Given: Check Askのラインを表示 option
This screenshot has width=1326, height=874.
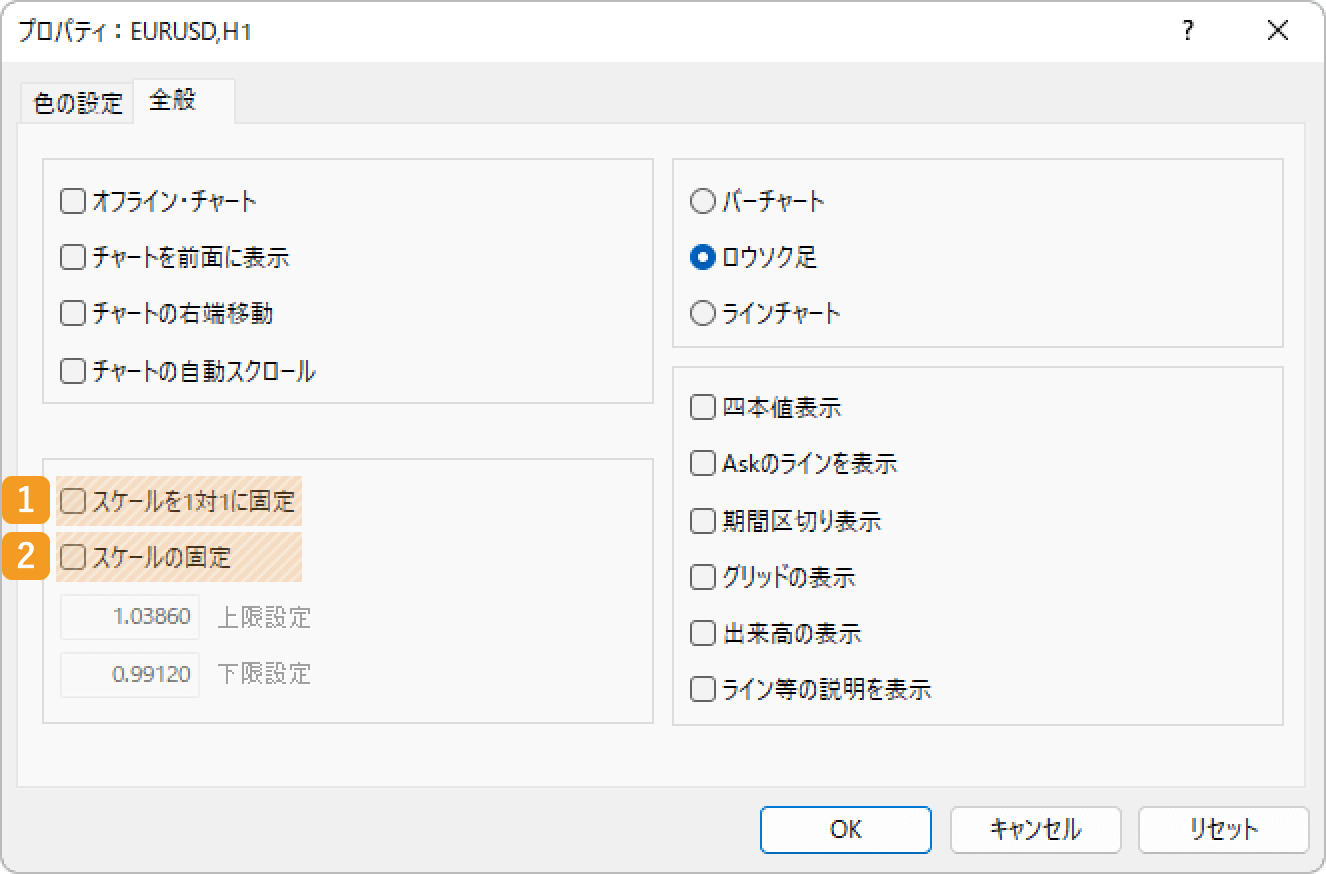Looking at the screenshot, I should pyautogui.click(x=703, y=464).
